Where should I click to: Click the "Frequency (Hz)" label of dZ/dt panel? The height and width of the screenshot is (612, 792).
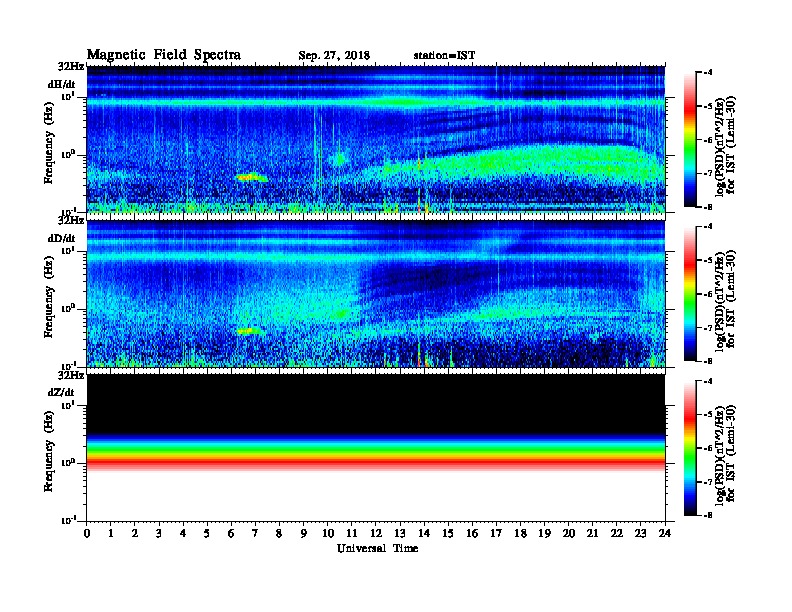(48, 451)
